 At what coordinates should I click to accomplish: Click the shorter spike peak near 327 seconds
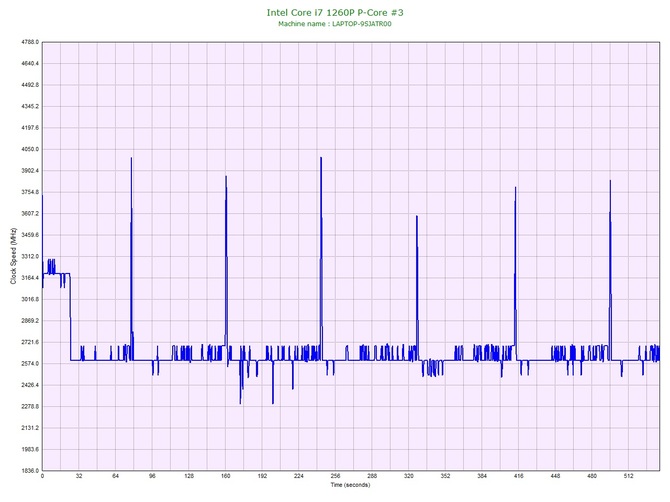417,217
